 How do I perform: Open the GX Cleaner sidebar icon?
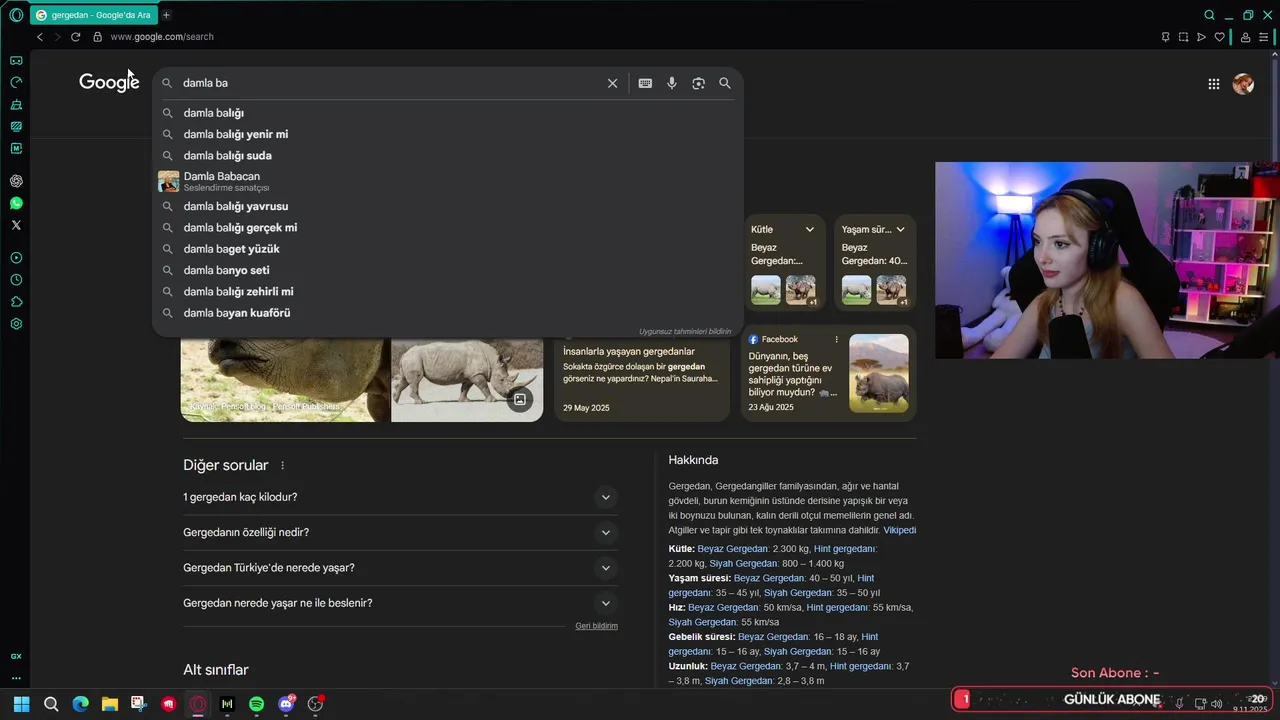click(x=16, y=104)
